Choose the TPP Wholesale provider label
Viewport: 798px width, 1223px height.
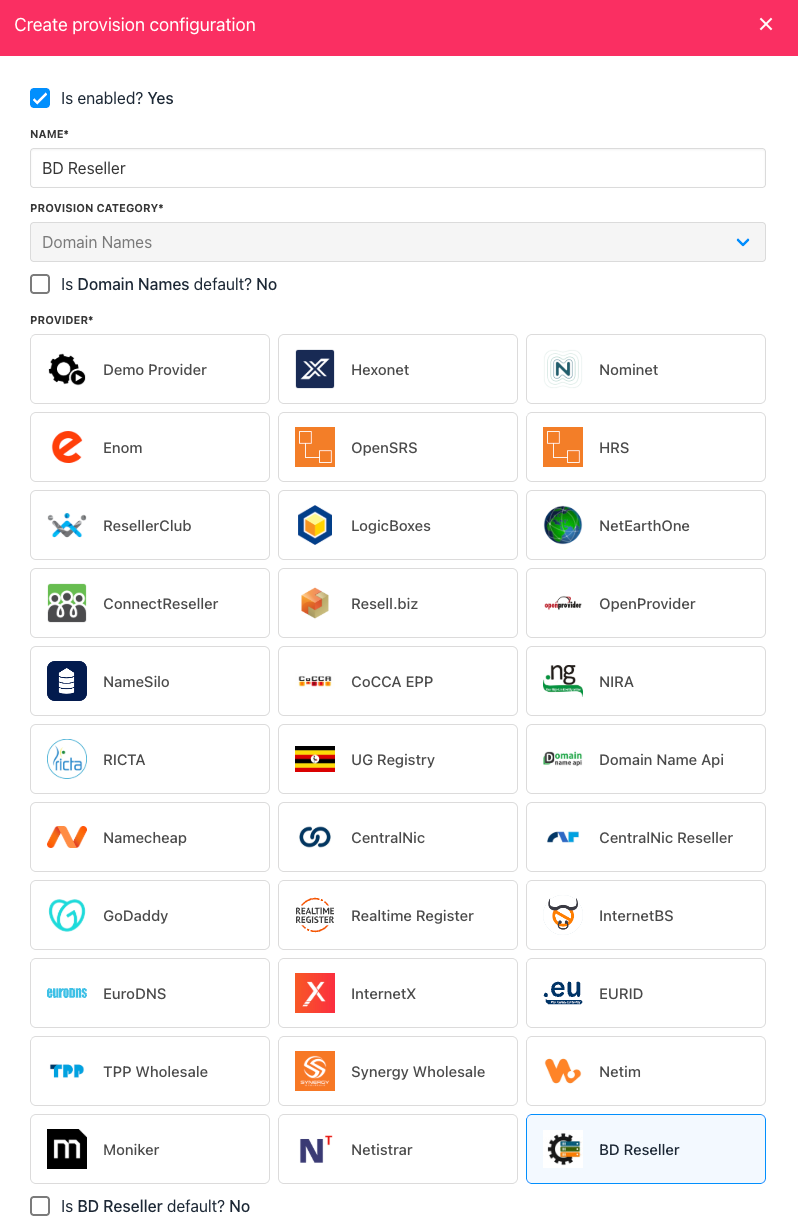[x=155, y=1072]
